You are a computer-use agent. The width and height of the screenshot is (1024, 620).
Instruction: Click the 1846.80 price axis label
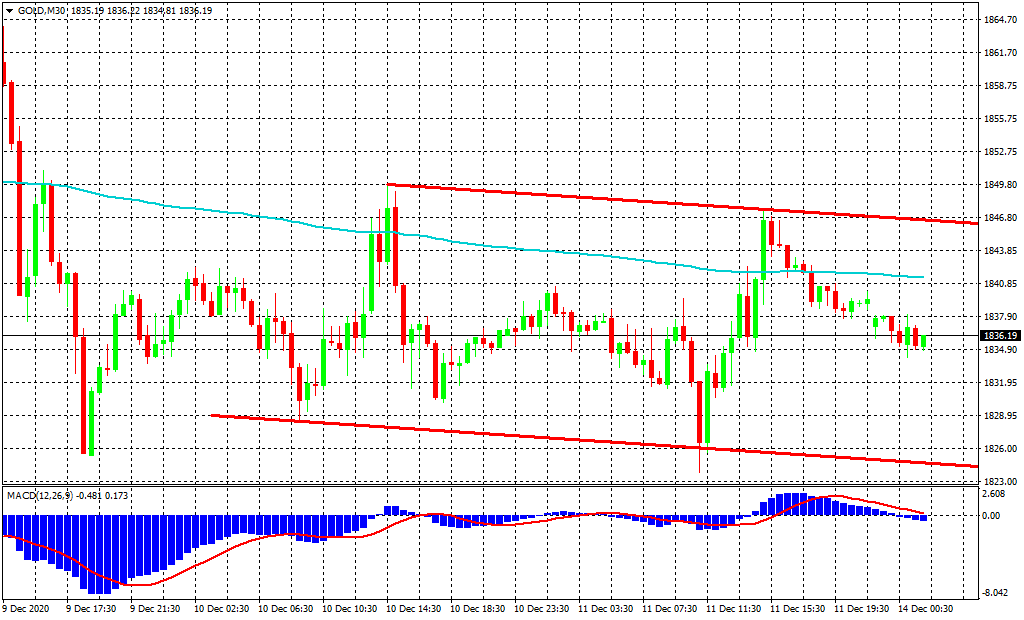[x=1000, y=218]
